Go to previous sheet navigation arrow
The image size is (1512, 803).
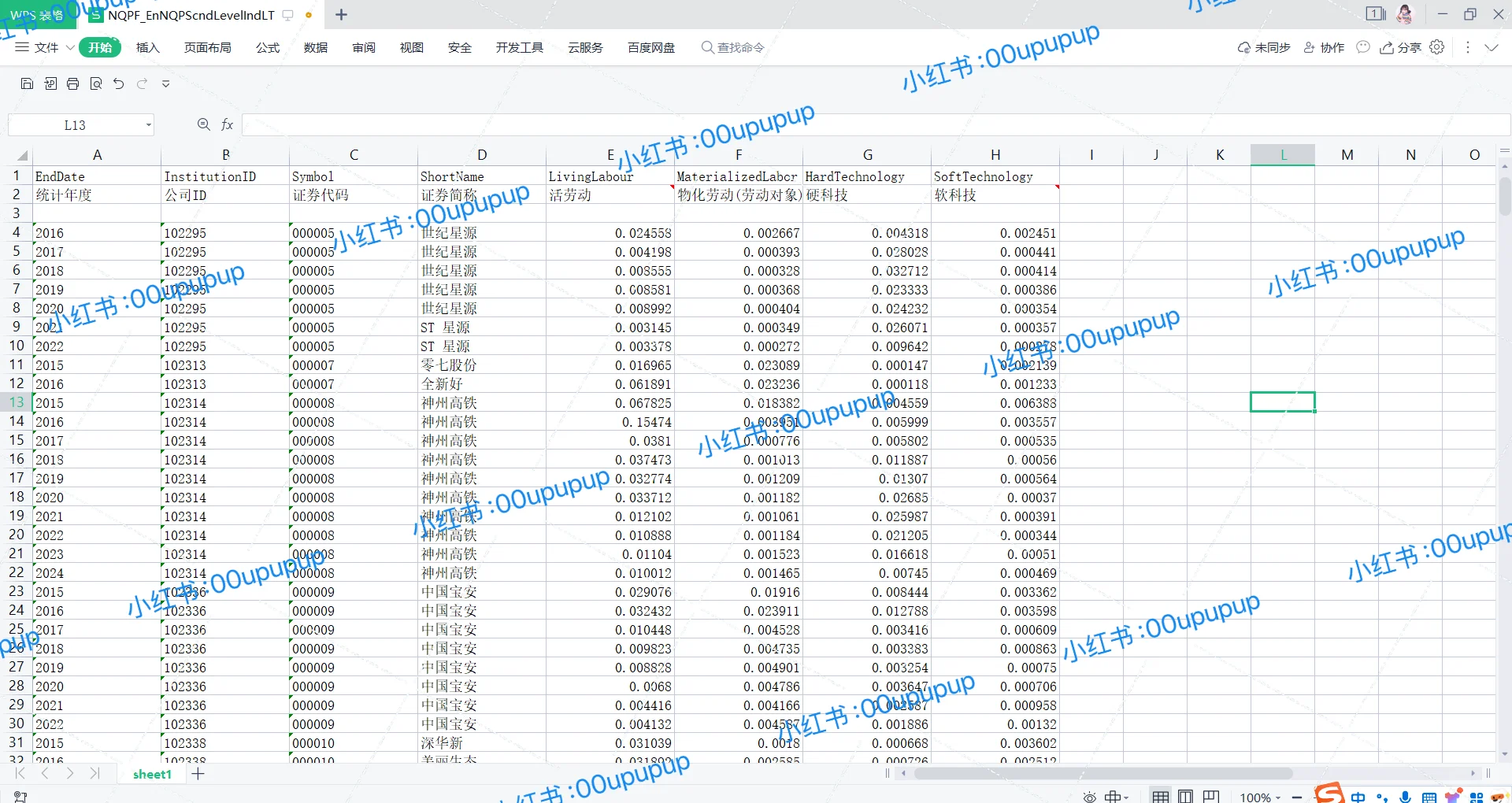(45, 774)
